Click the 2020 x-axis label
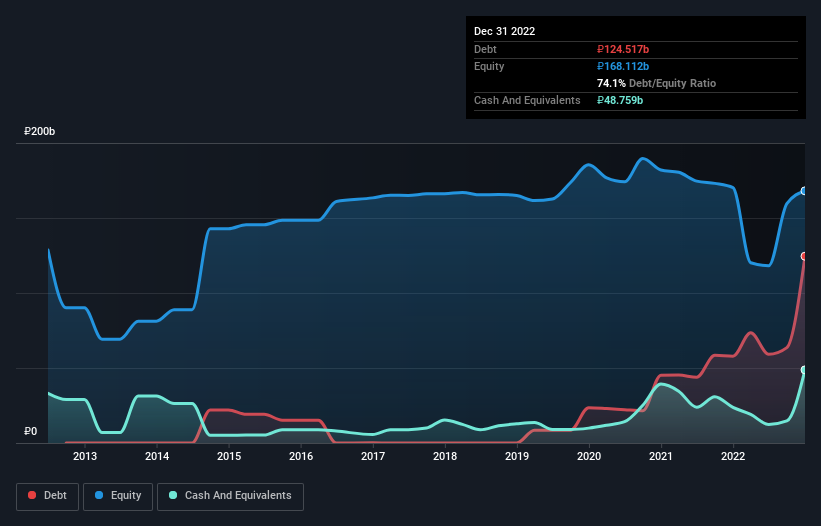This screenshot has height=526, width=821. click(589, 456)
